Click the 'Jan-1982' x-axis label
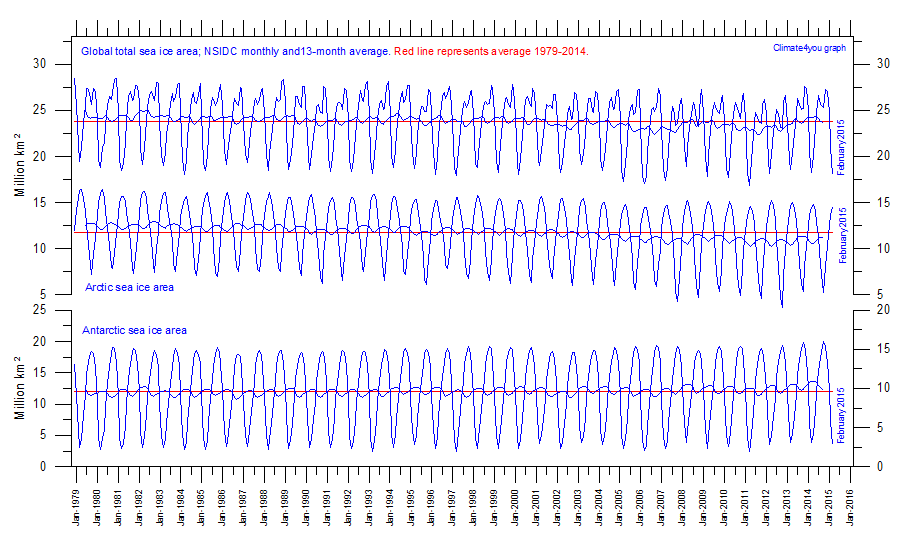Viewport: 909px width, 549px height. [139, 508]
